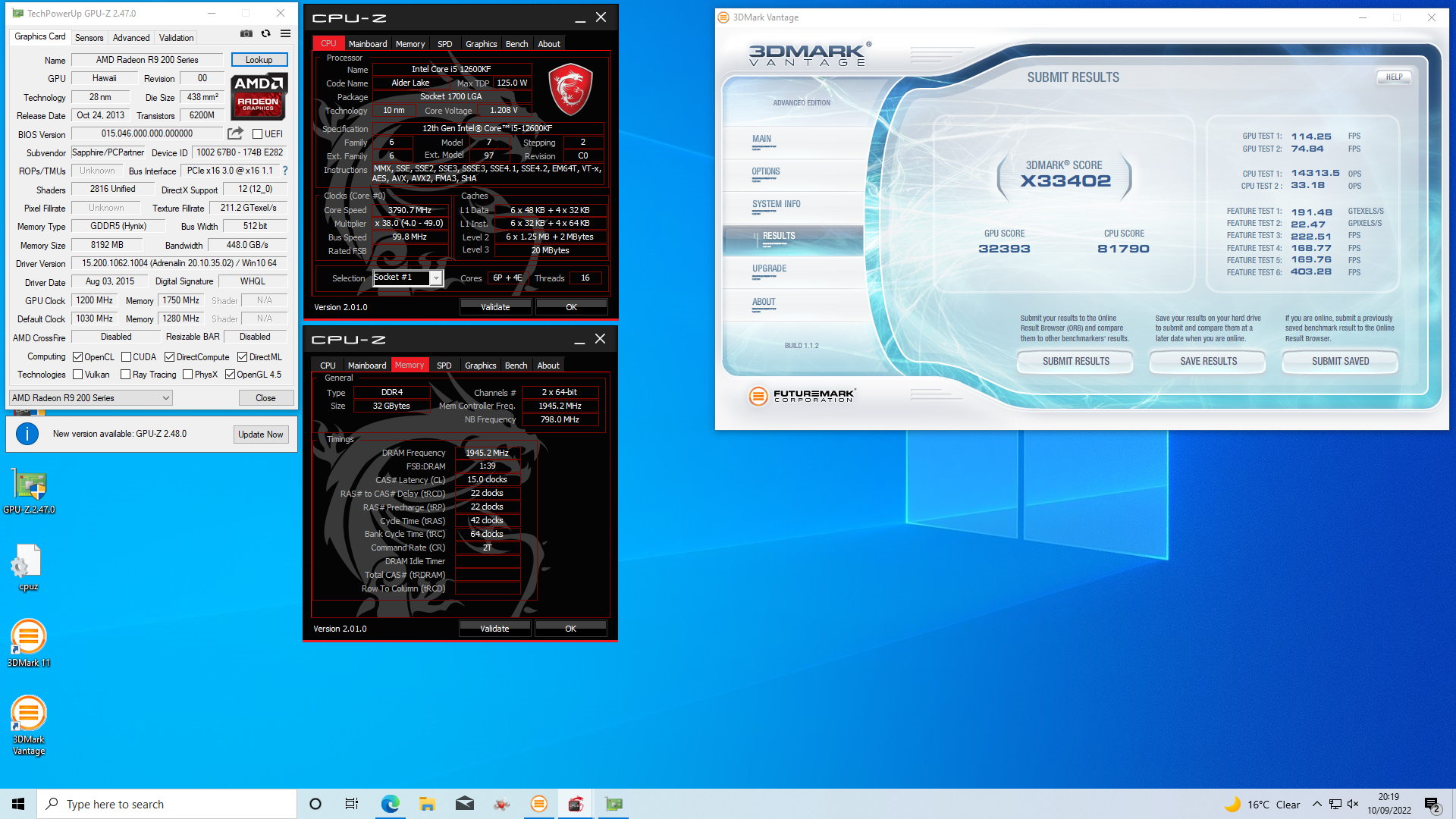The height and width of the screenshot is (819, 1456).
Task: Open the cpuz desktop file icon
Action: click(x=28, y=567)
